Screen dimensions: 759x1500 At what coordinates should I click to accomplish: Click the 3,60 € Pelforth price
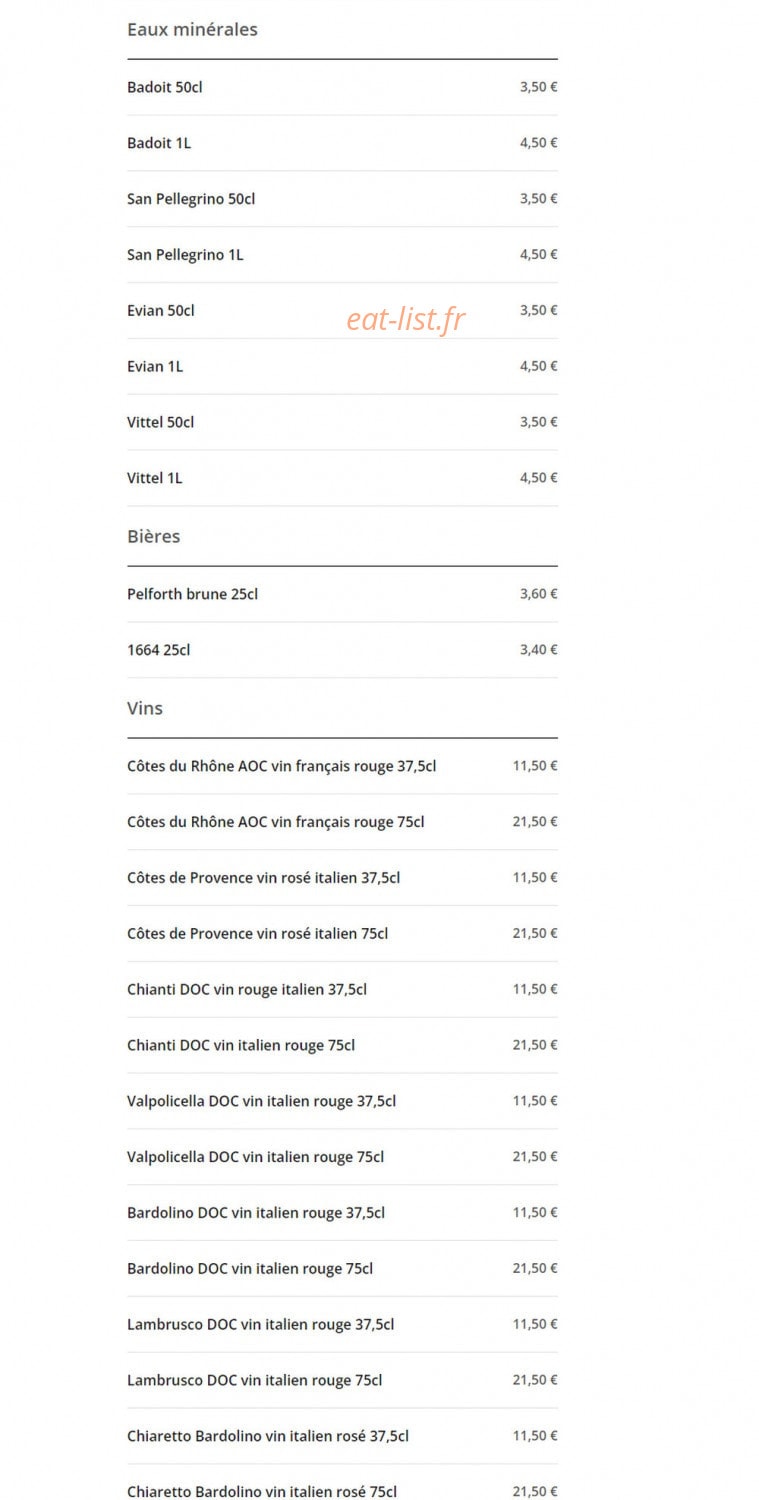[x=538, y=594]
